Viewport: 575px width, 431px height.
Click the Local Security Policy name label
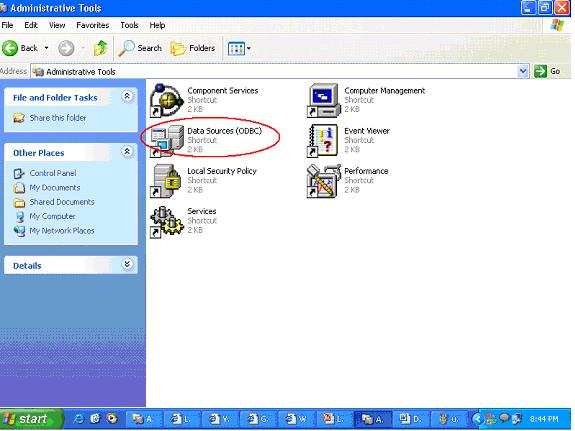222,171
